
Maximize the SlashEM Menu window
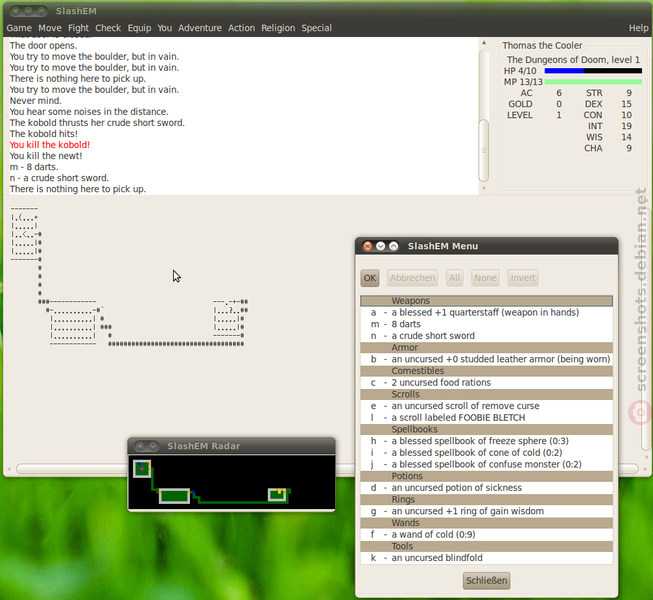coord(394,246)
